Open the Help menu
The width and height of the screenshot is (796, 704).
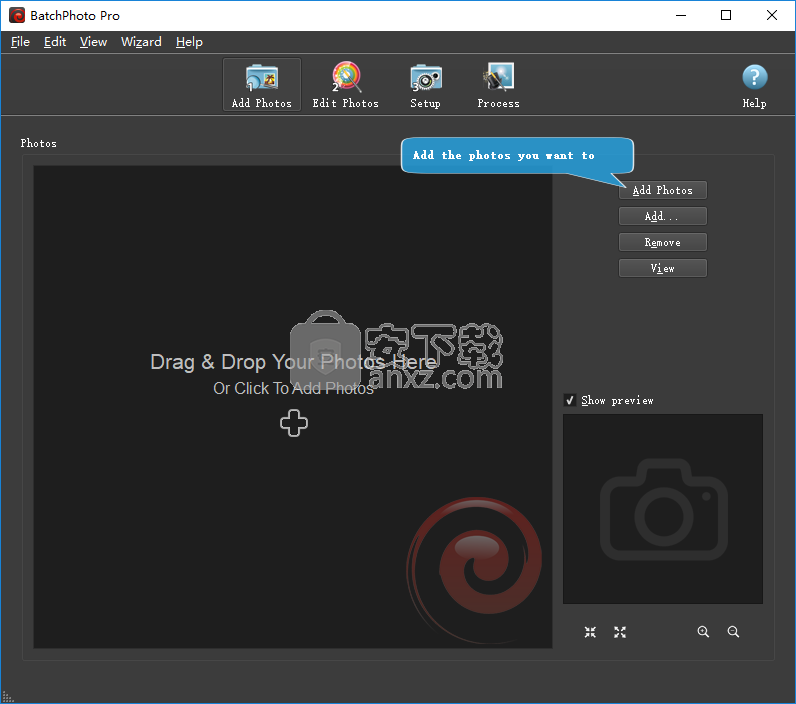(189, 42)
